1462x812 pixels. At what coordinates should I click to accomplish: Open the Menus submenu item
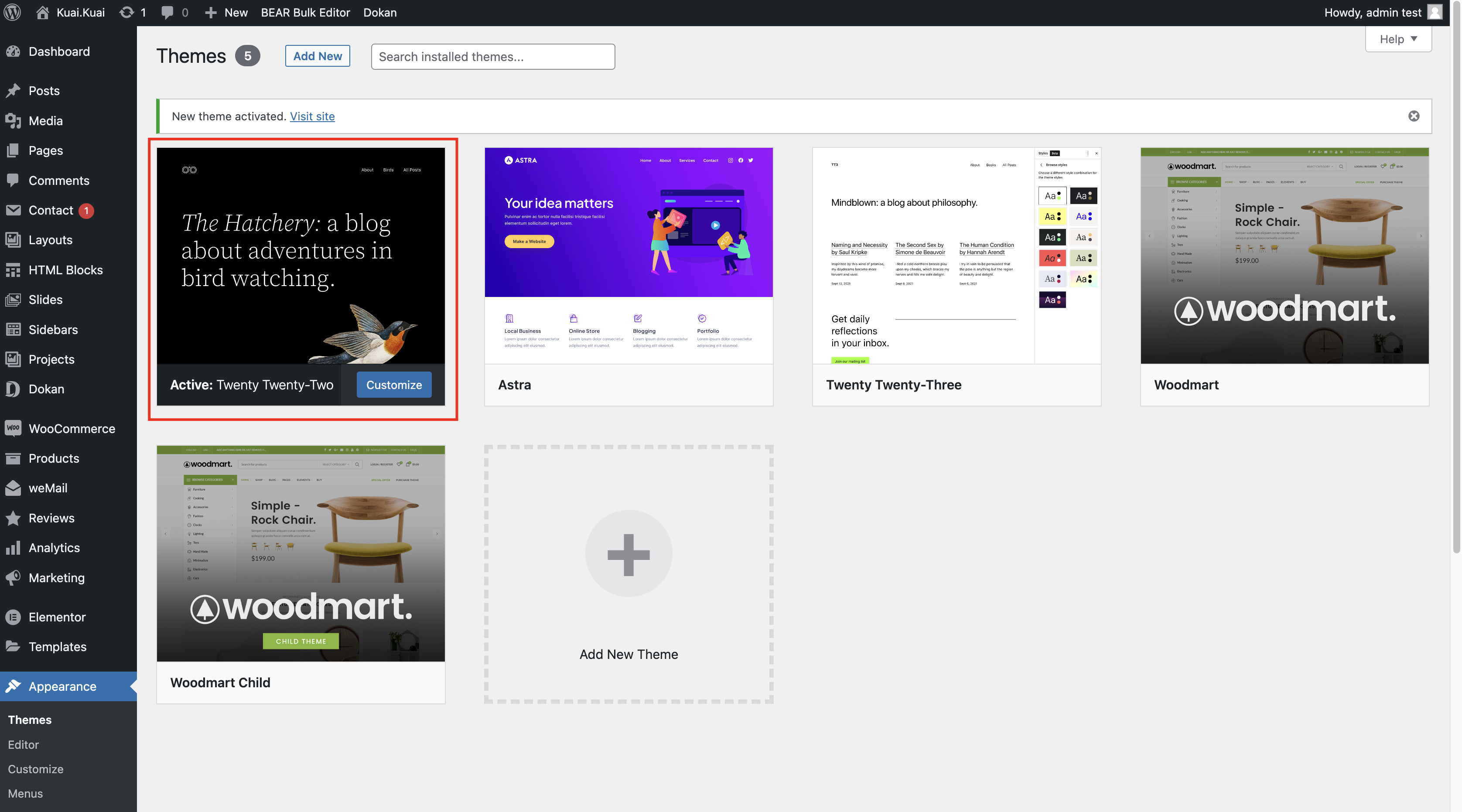click(25, 793)
